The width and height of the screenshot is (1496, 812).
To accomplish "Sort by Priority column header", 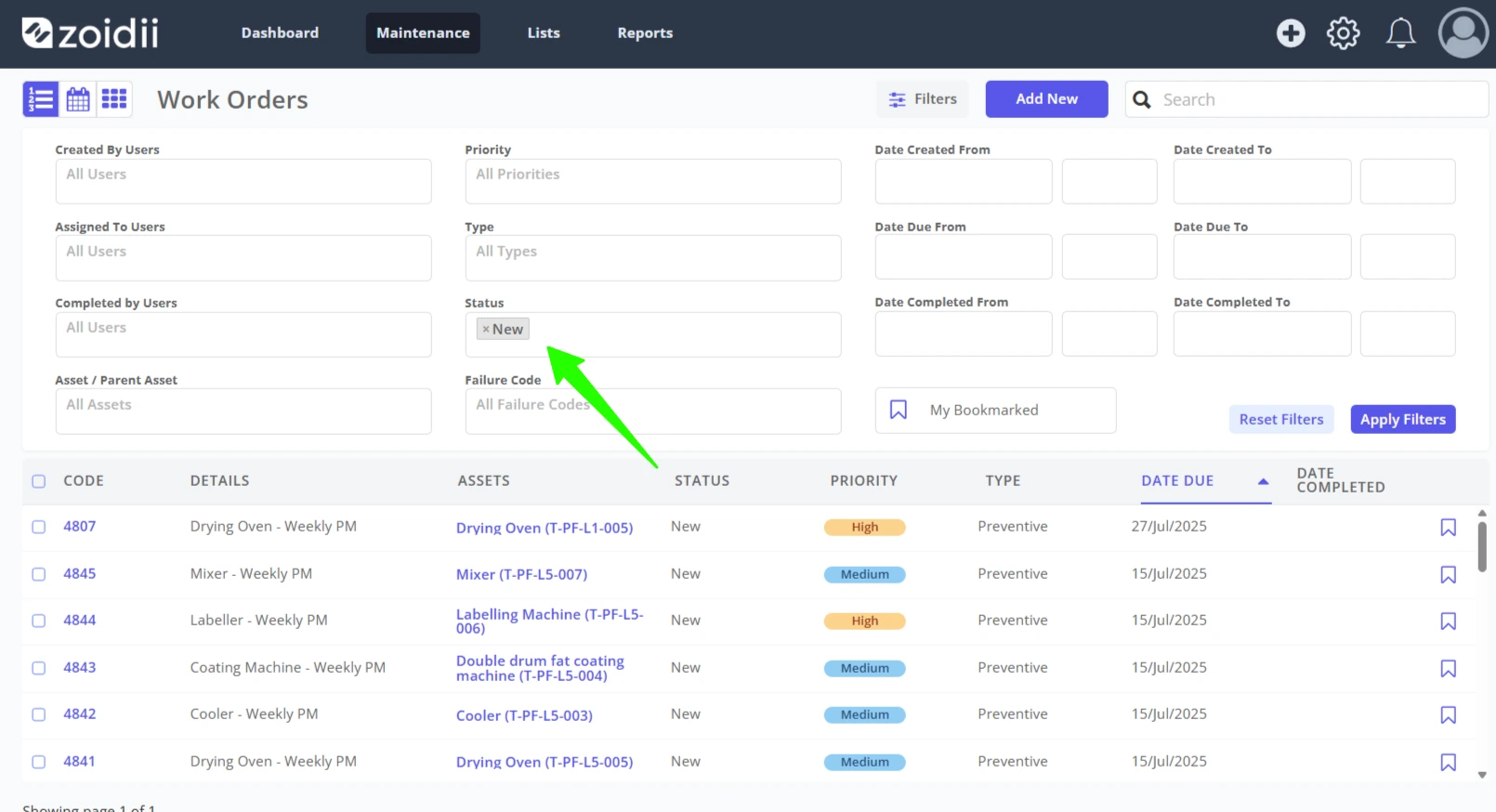I will coord(863,481).
